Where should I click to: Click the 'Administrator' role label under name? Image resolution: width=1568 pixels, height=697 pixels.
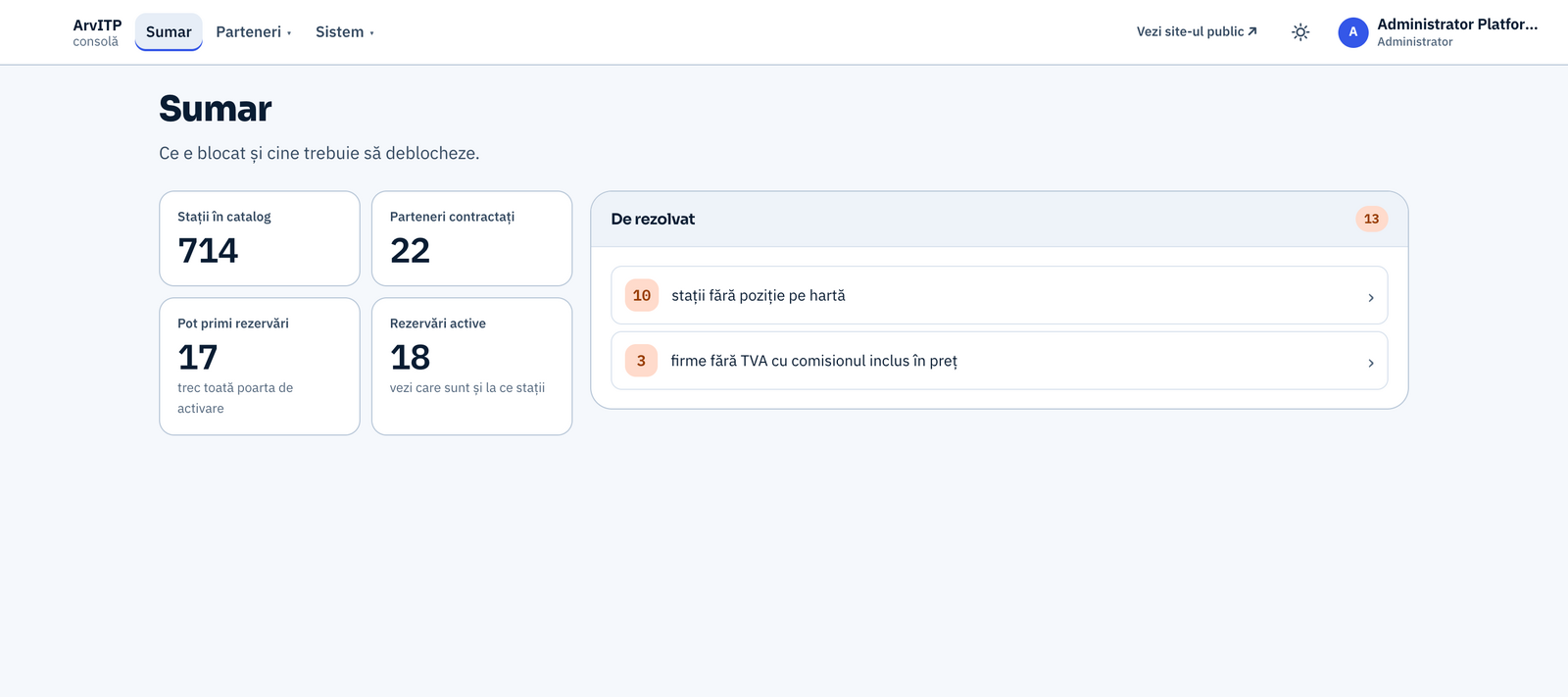1415,42
